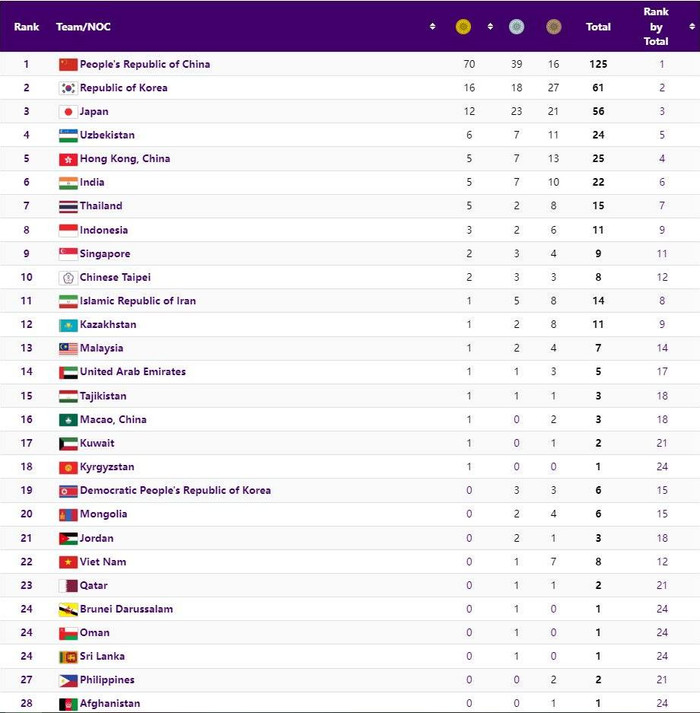This screenshot has width=700, height=713.
Task: Click the Brunei Darussalam flag icon
Action: point(68,609)
